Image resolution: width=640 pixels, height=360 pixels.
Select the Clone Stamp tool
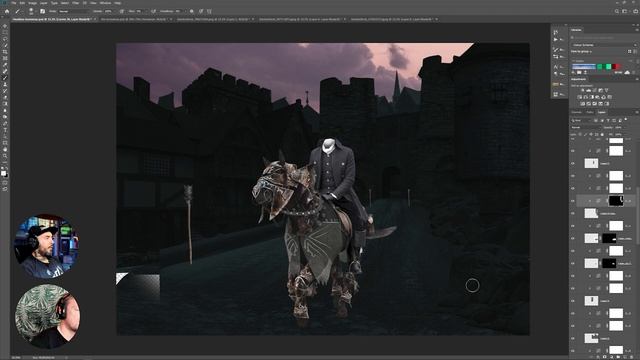pos(5,84)
